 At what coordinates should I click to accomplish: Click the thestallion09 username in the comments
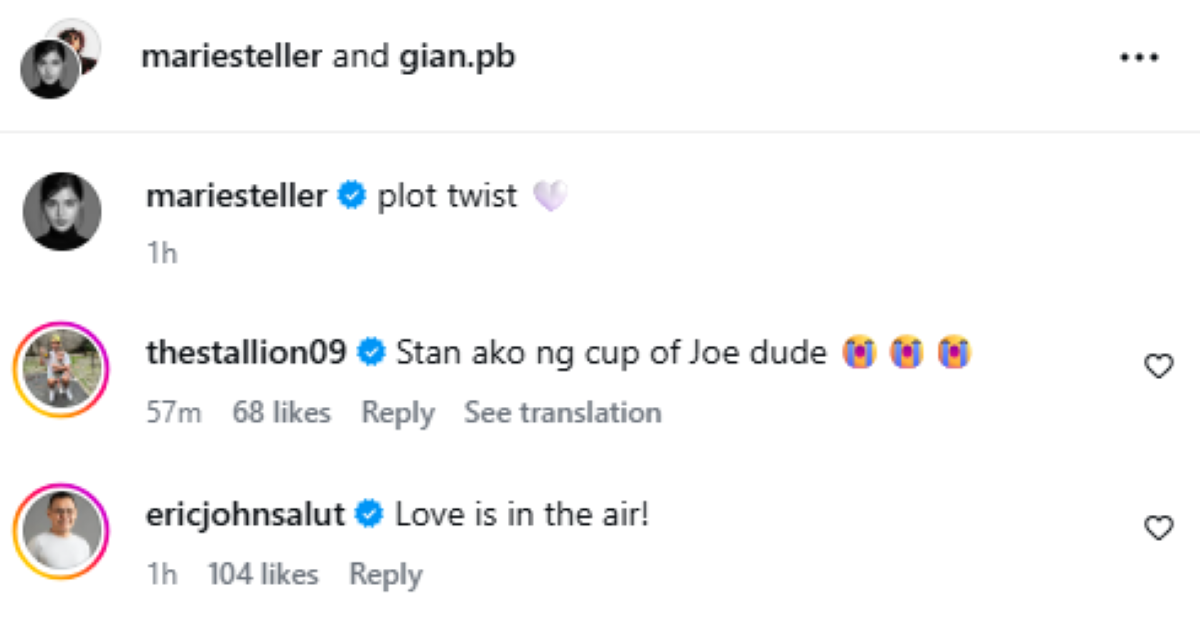click(246, 352)
